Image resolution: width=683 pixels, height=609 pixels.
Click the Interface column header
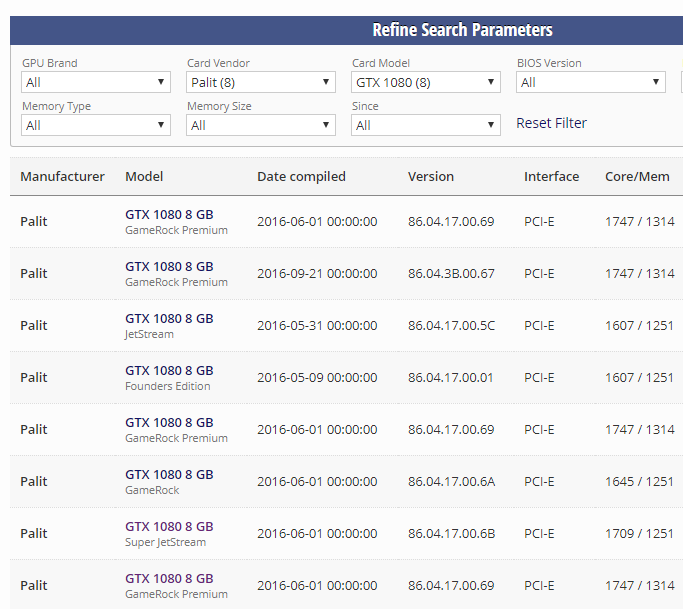pos(551,176)
